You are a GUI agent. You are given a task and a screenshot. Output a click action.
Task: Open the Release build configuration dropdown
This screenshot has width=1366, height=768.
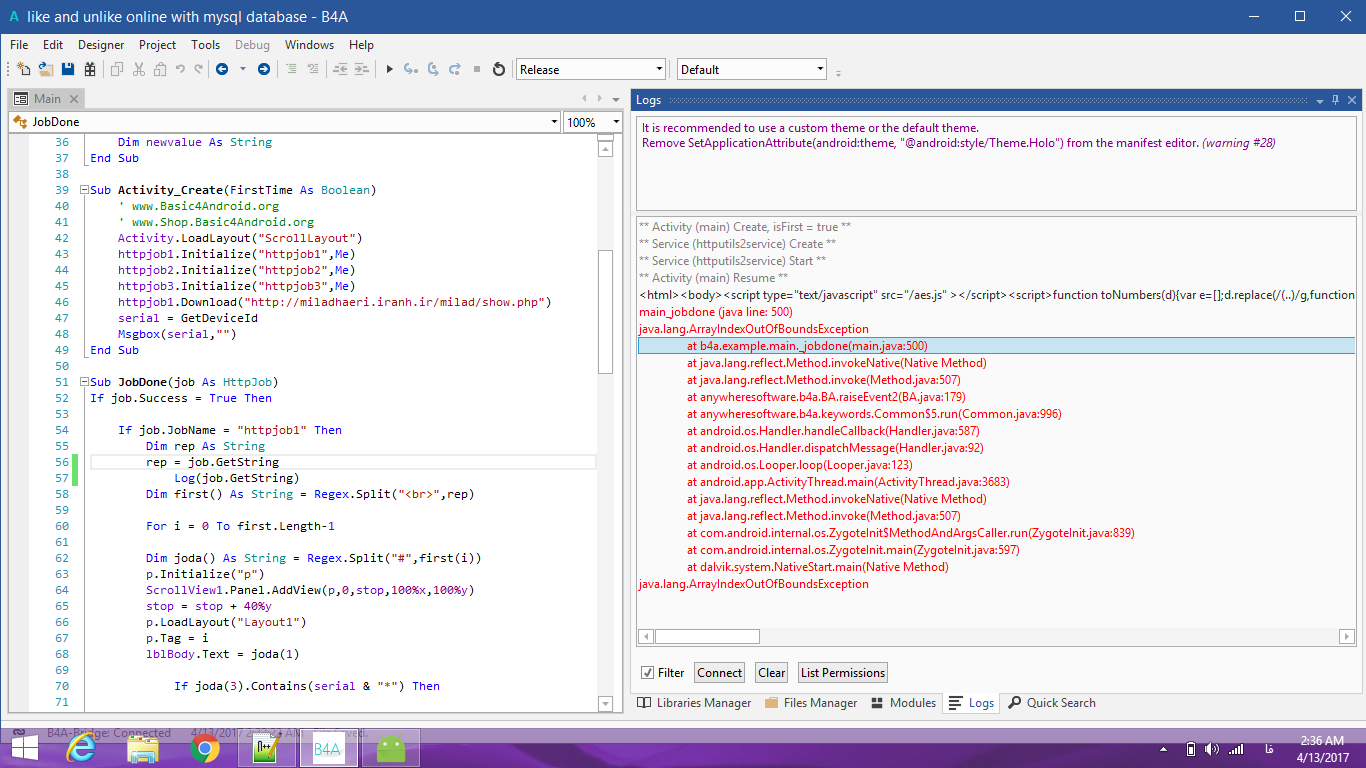point(659,69)
